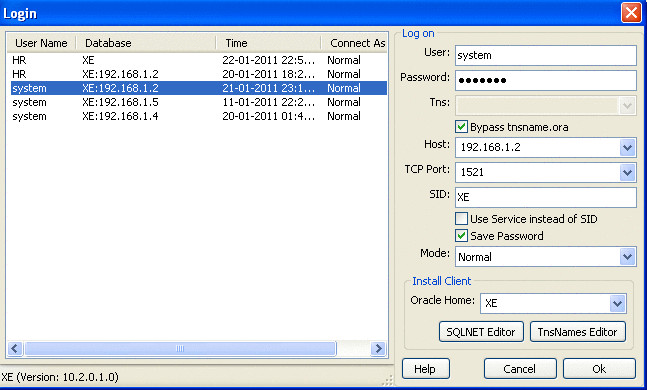Click time cell 22-01-2011 22:5...
647x390 pixels.
pos(269,60)
